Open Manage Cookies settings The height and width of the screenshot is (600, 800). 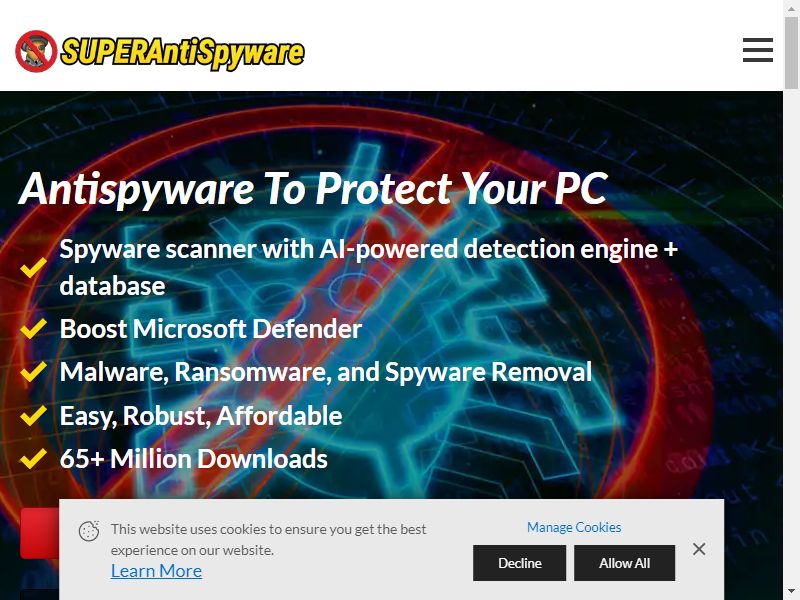(574, 527)
